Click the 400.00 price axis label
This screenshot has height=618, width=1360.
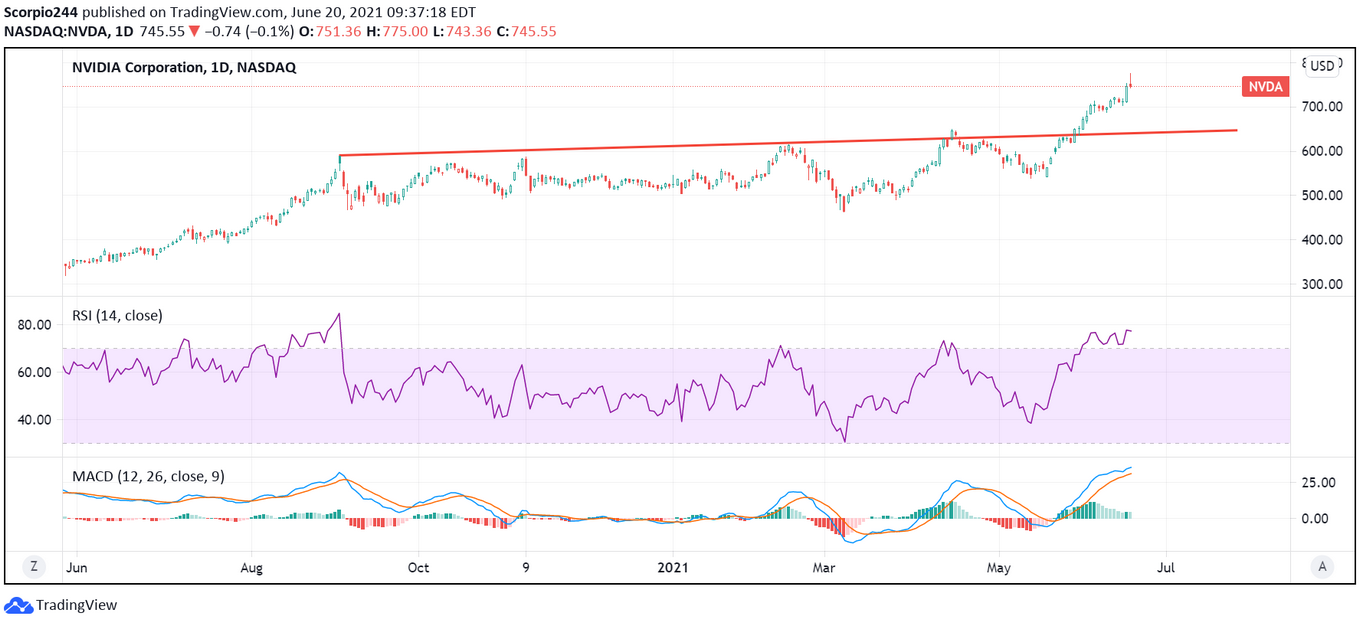tap(1320, 240)
